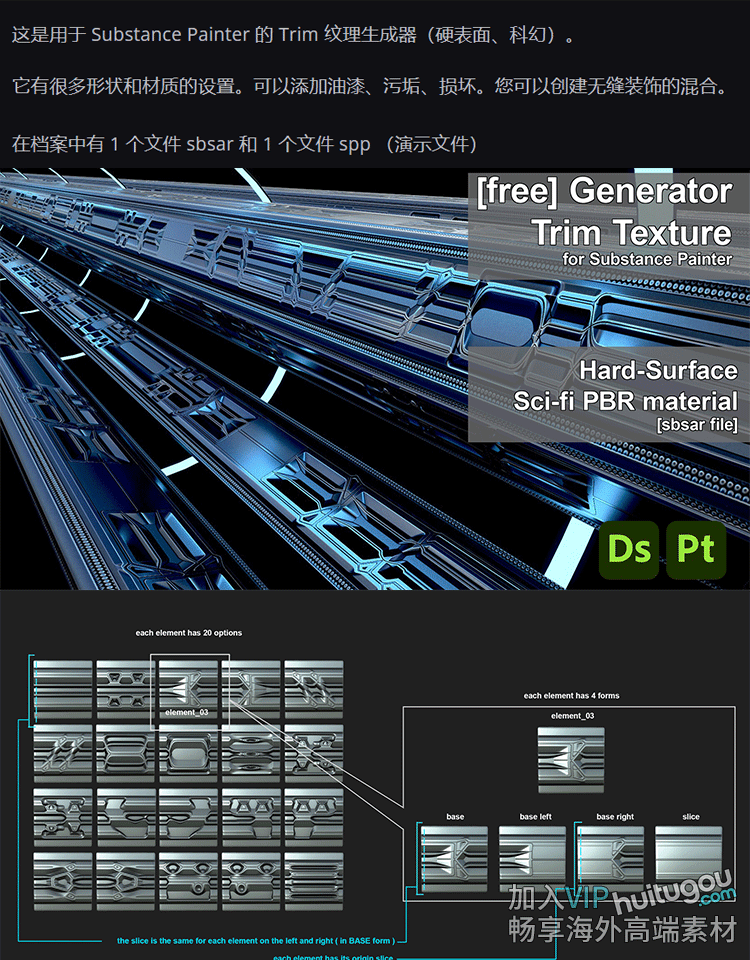Image resolution: width=750 pixels, height=960 pixels.
Task: Click the '畅享海外高端素材' watermark text
Action: (x=622, y=930)
